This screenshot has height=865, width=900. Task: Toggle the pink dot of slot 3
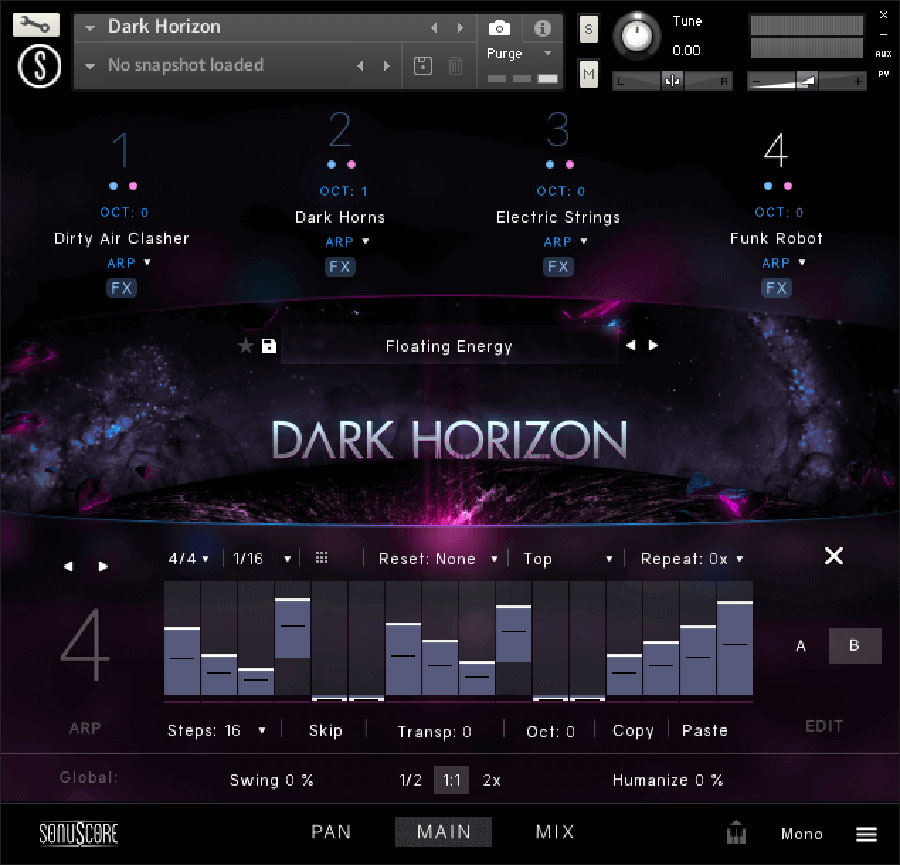(570, 165)
